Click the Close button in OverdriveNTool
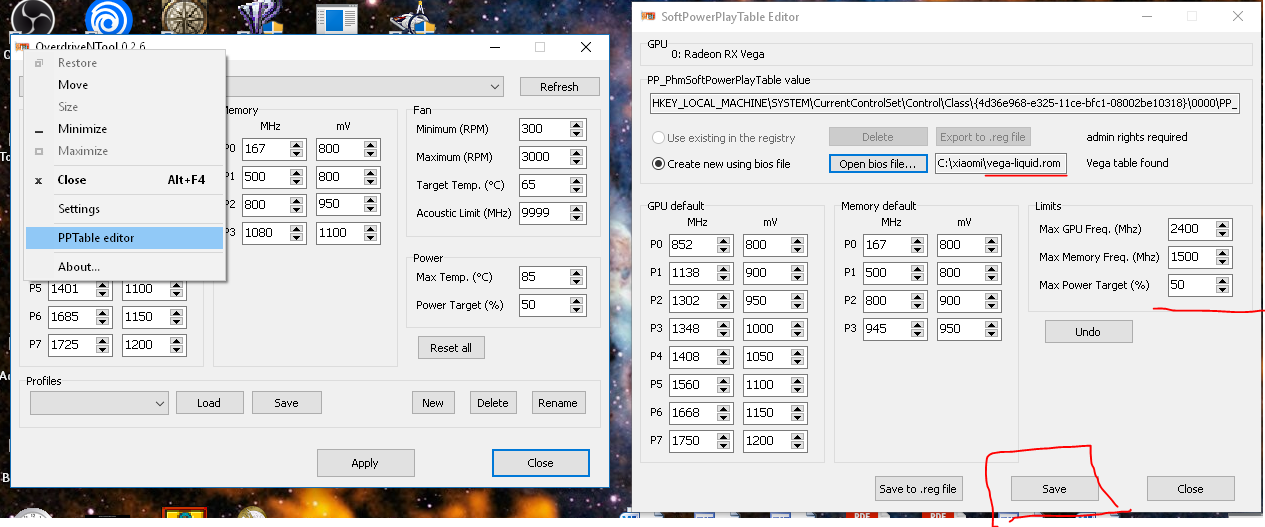The height and width of the screenshot is (527, 1265). (x=540, y=463)
